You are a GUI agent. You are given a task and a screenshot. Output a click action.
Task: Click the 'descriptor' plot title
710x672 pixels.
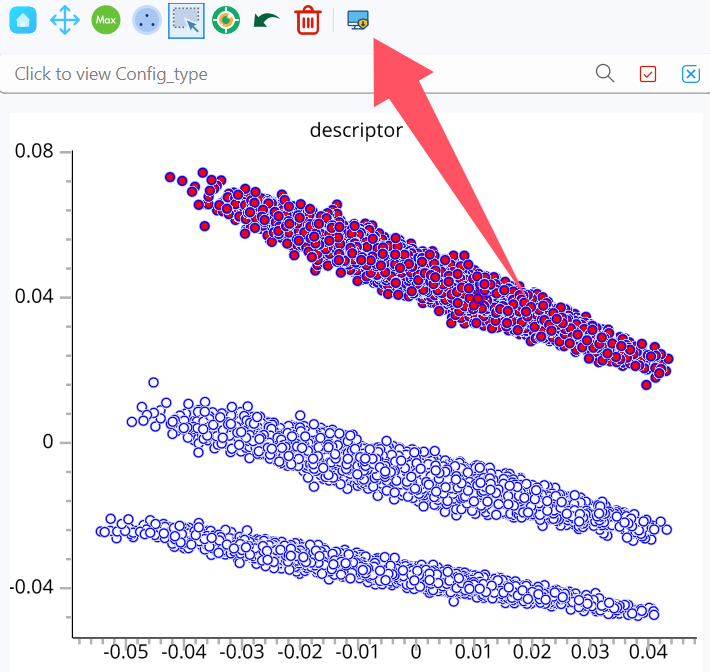pyautogui.click(x=356, y=130)
